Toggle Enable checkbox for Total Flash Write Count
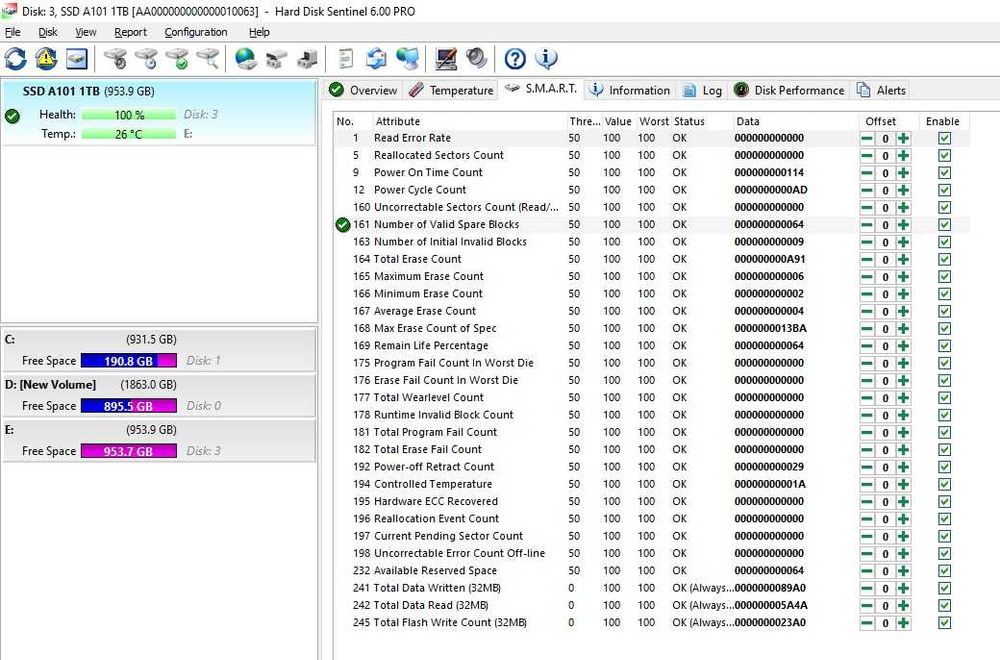The width and height of the screenshot is (1000, 660). (x=945, y=623)
